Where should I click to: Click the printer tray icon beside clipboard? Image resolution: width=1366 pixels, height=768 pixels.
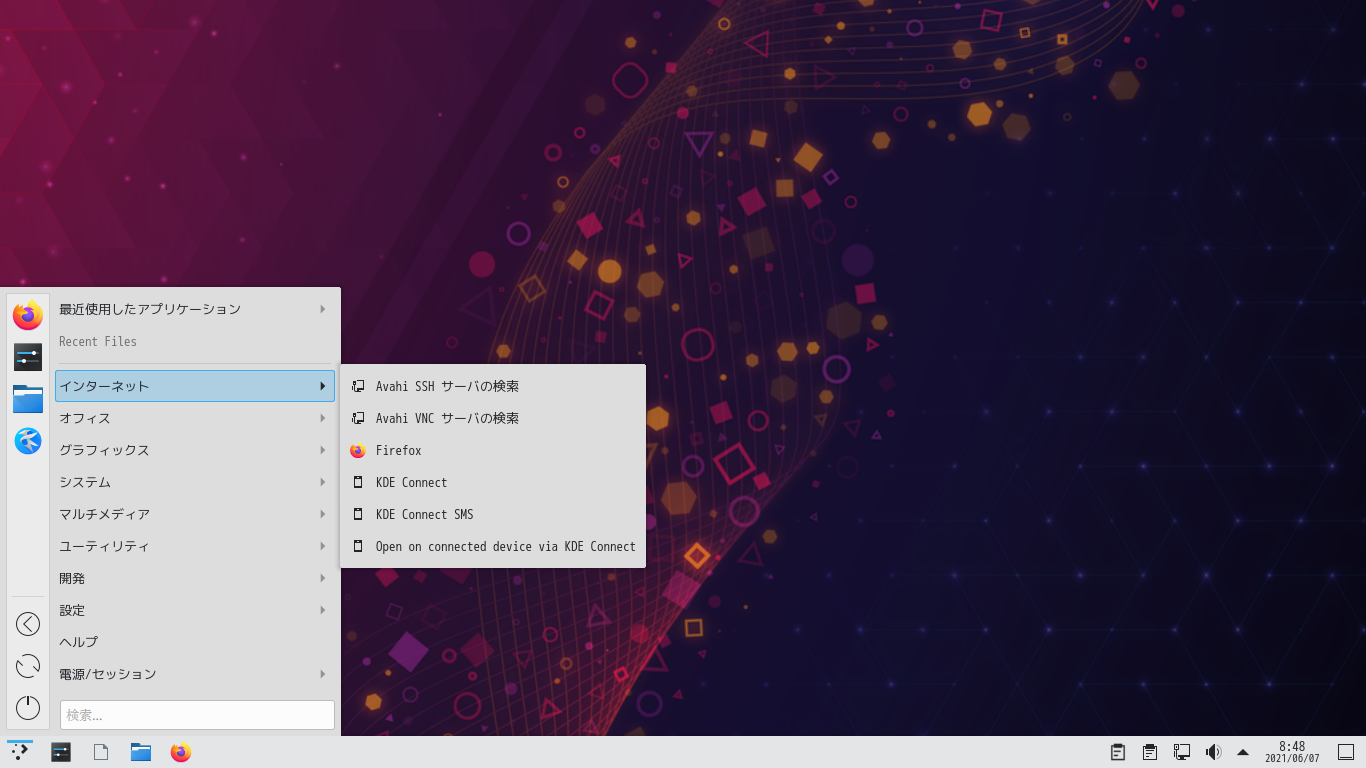coord(1150,752)
